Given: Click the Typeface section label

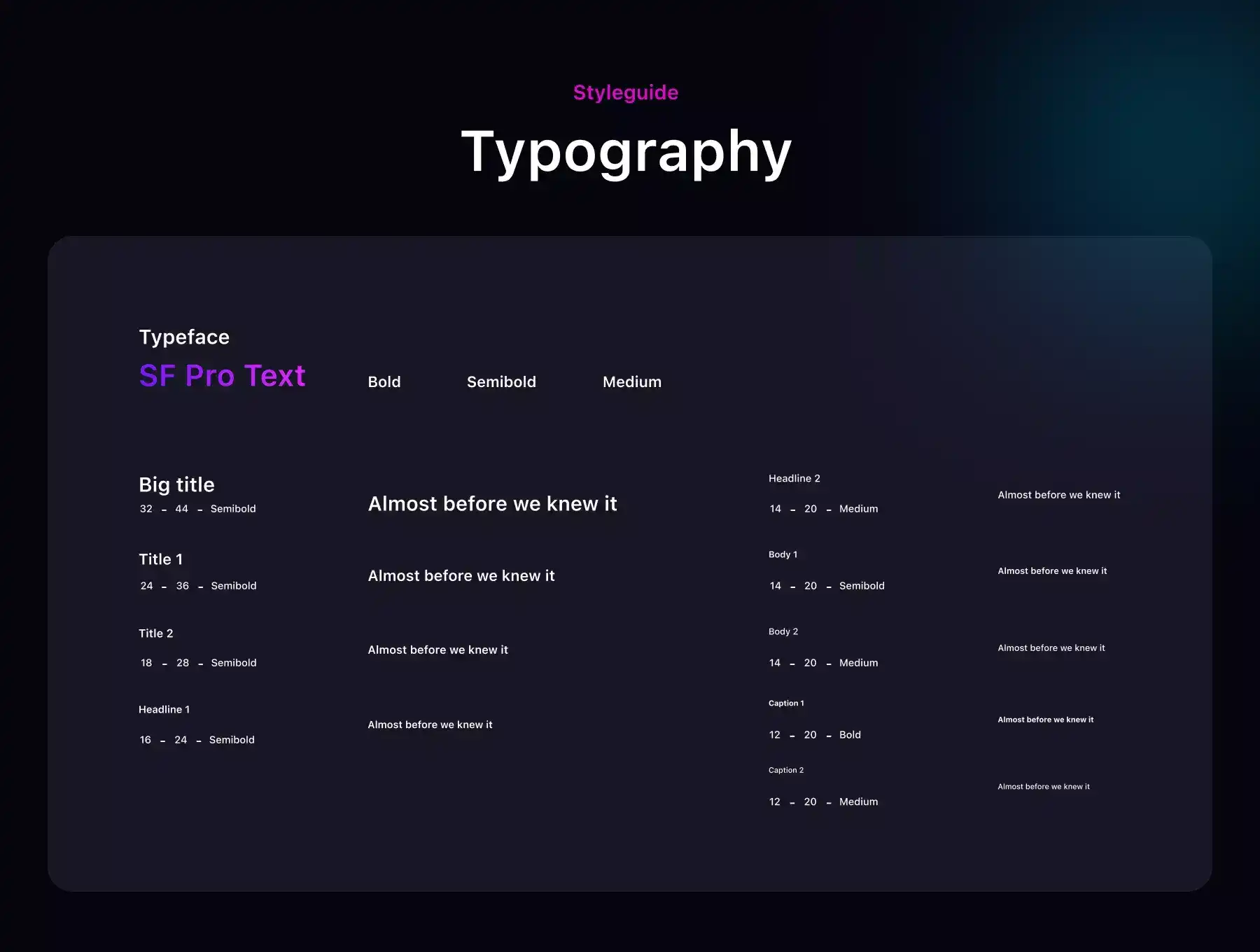Looking at the screenshot, I should 184,337.
